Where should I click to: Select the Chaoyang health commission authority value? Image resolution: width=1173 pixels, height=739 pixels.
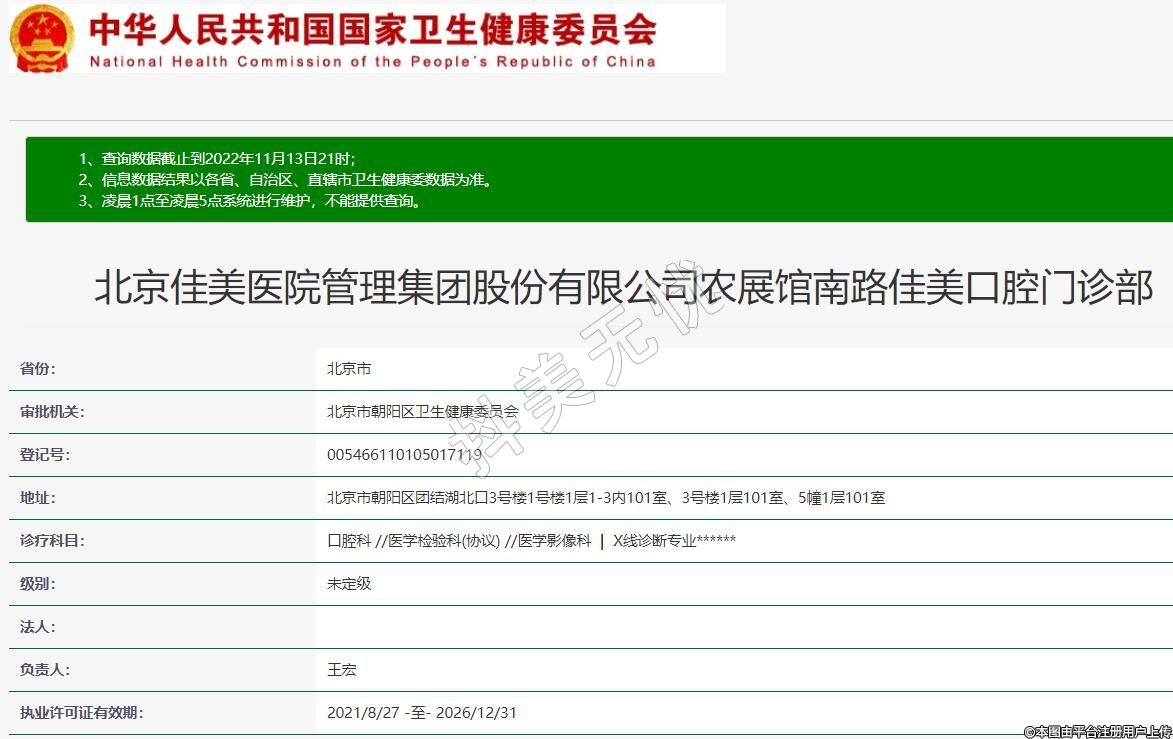pyautogui.click(x=422, y=412)
